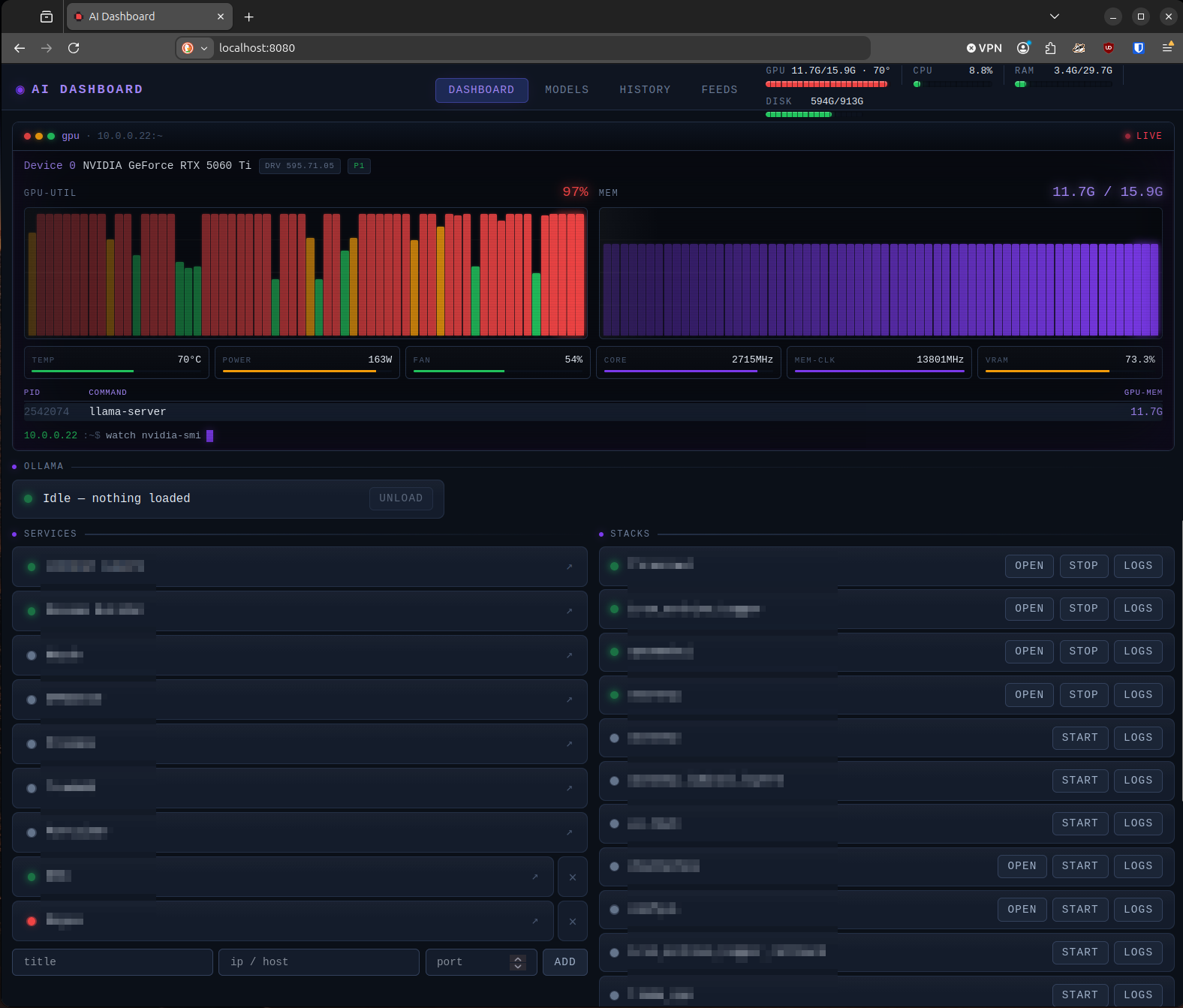Click the purple MEM history chart
Viewport: 1183px width, 1008px height.
[x=880, y=273]
